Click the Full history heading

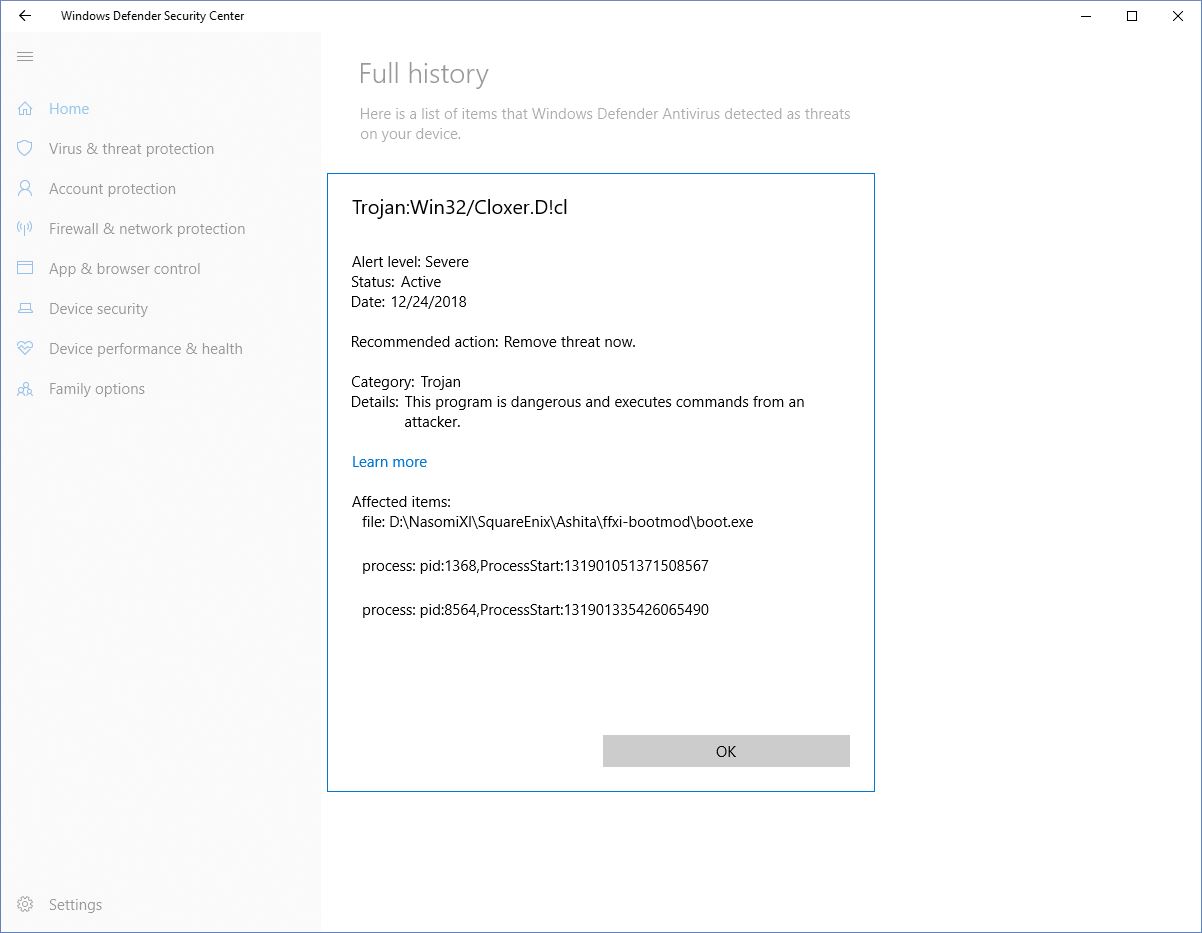[424, 75]
